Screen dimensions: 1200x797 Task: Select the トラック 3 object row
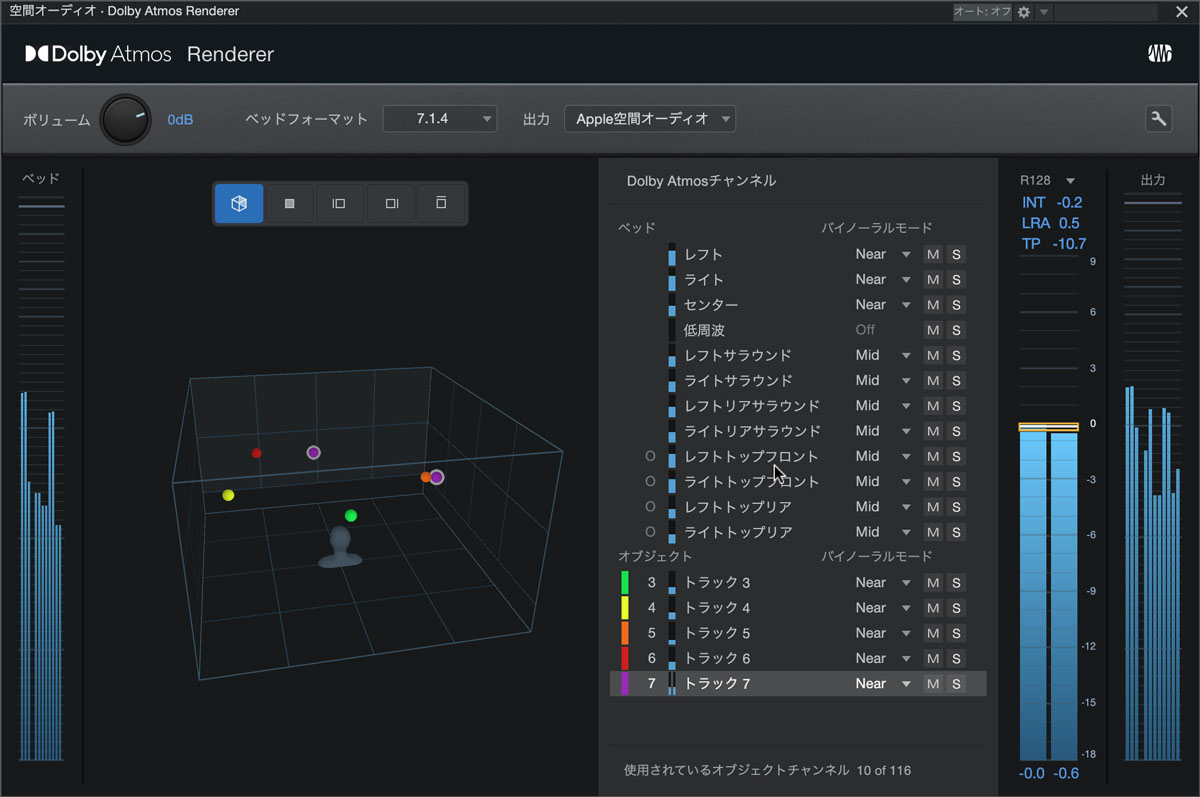point(798,583)
